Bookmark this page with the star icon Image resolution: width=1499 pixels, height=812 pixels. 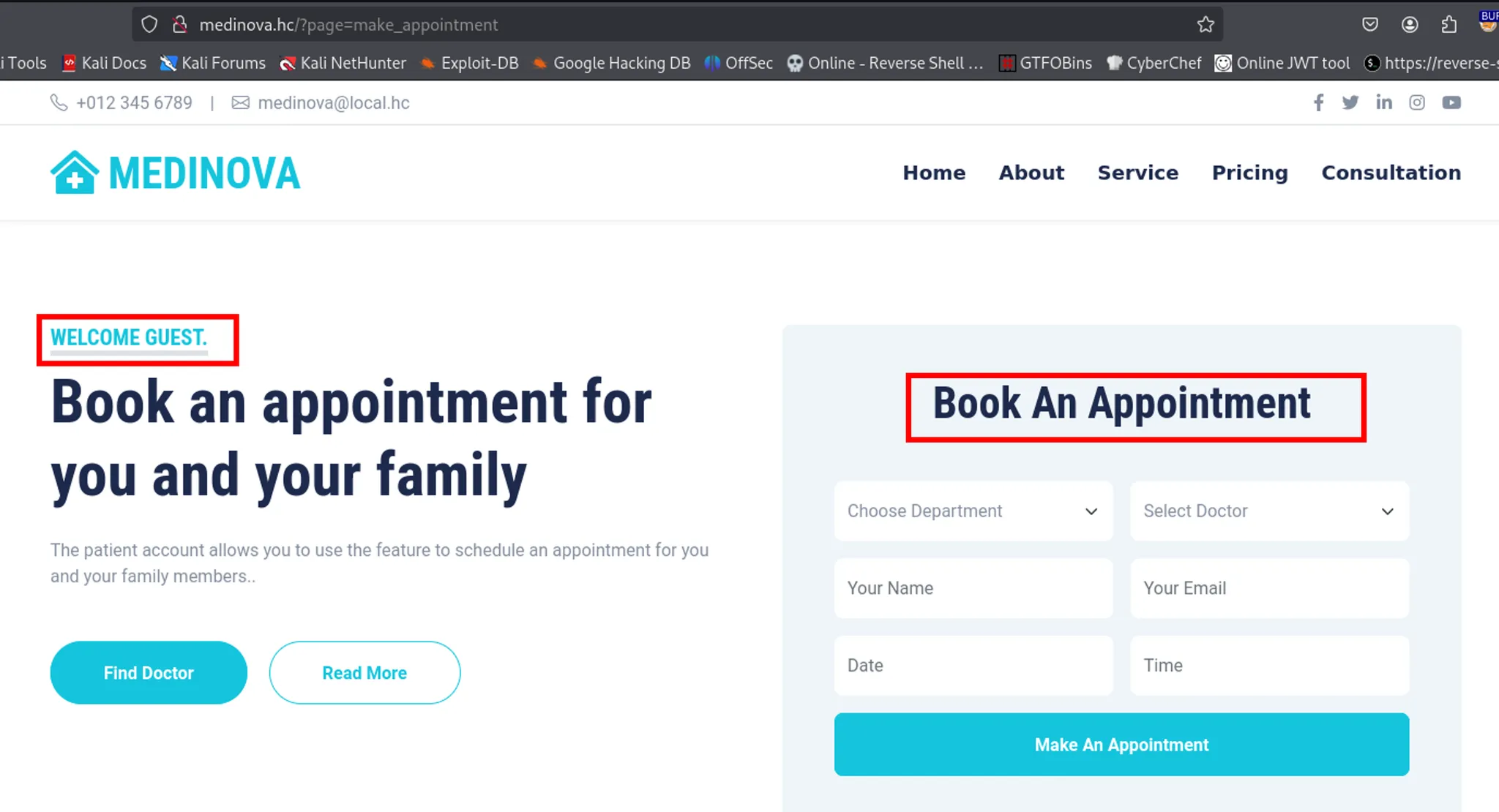tap(1205, 25)
